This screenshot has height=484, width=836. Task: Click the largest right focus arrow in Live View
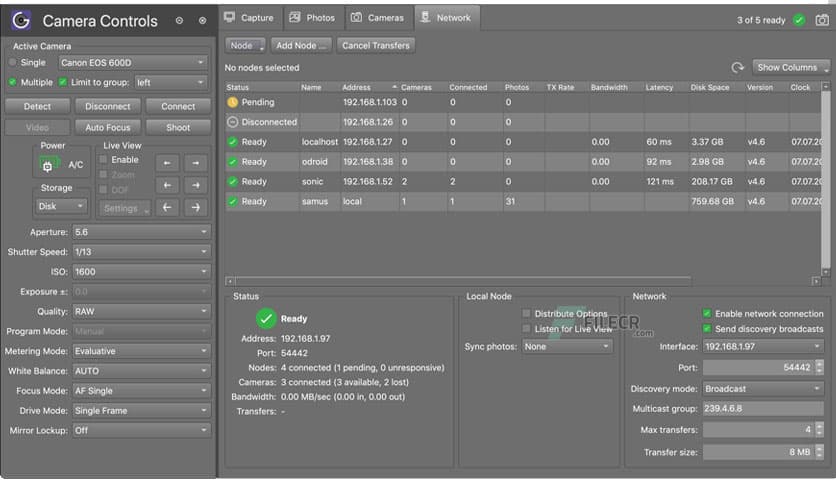tap(196, 207)
